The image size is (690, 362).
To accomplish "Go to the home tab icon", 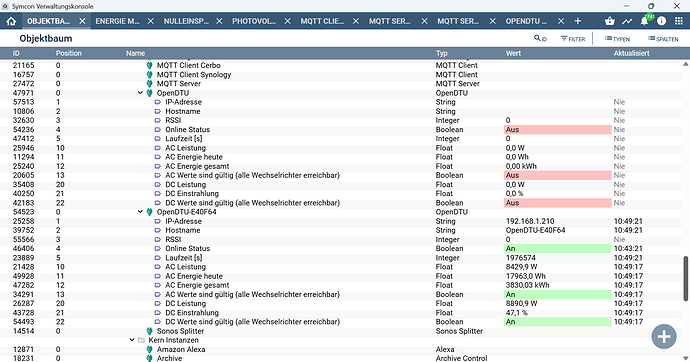I will tap(11, 21).
